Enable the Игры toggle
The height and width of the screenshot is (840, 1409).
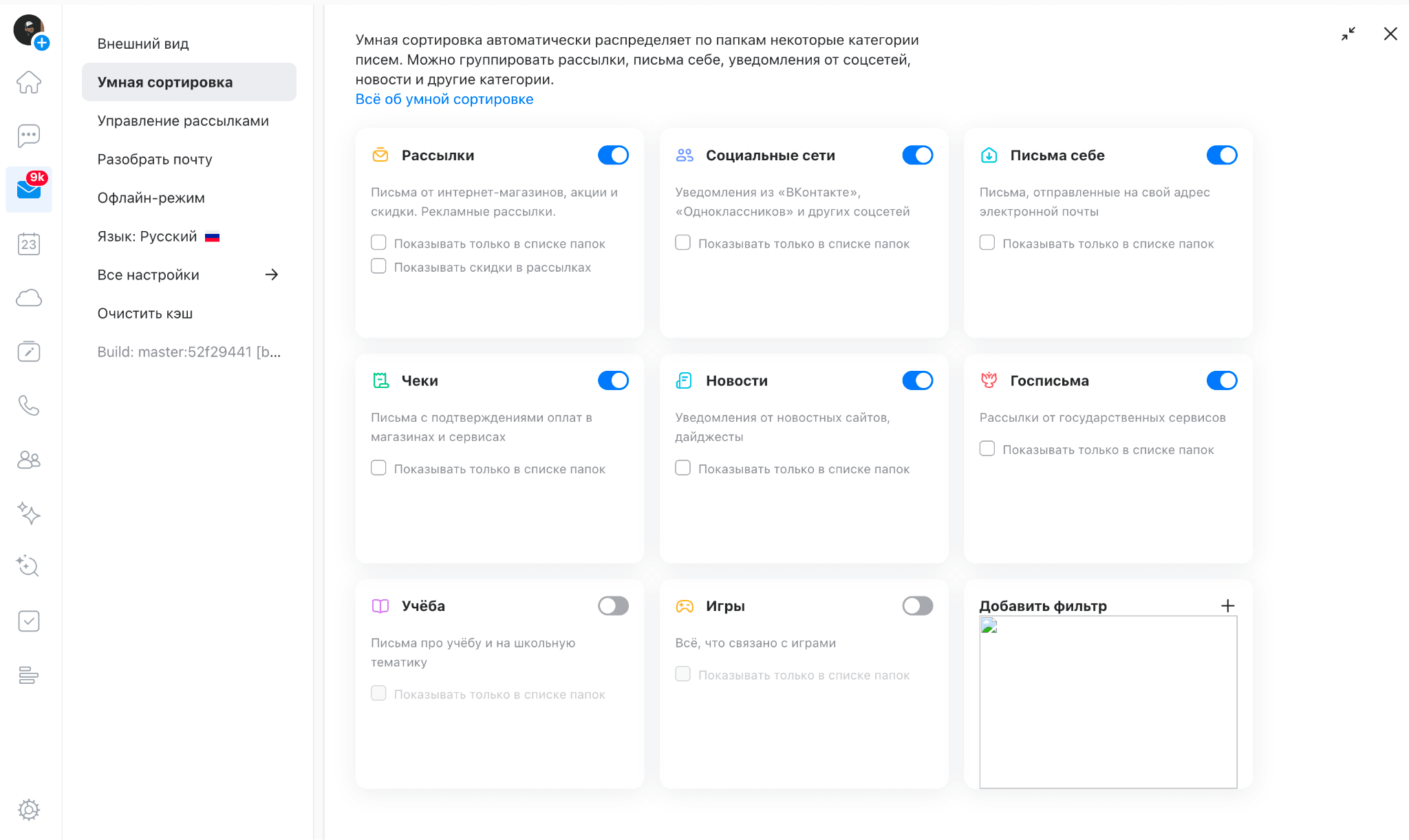(x=918, y=606)
